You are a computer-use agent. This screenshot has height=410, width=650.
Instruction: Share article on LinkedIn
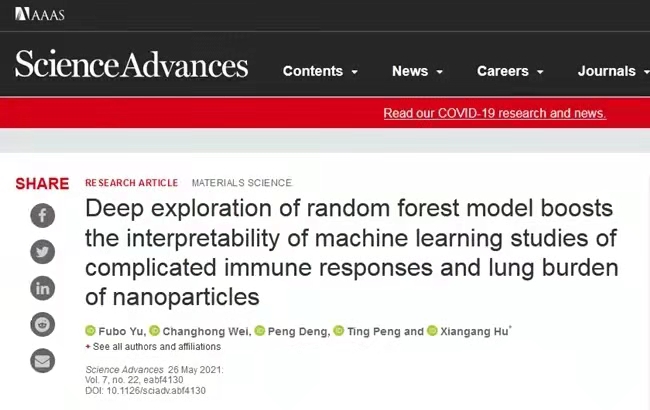tap(42, 288)
